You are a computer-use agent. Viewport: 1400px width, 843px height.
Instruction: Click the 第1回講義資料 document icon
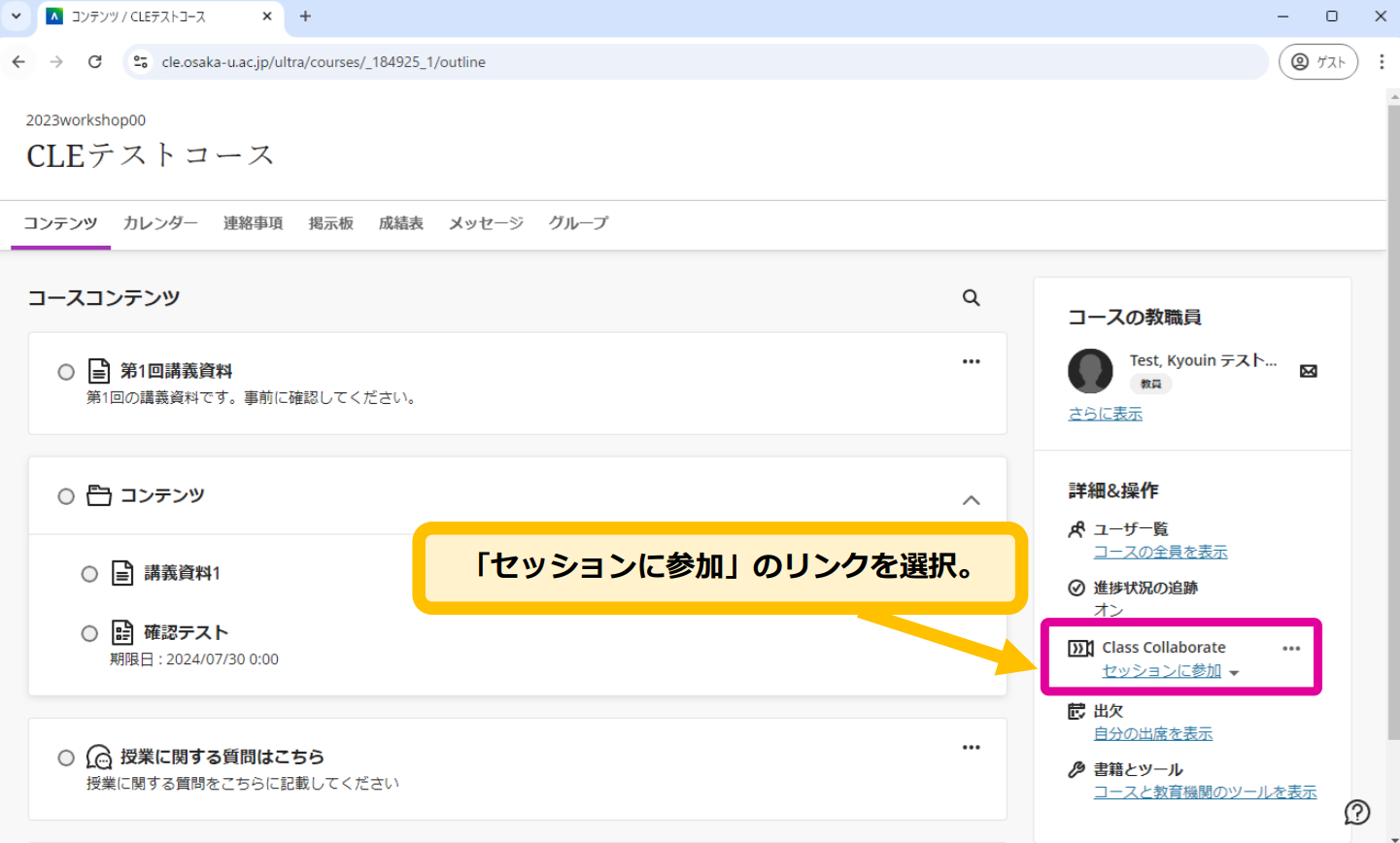click(x=99, y=371)
